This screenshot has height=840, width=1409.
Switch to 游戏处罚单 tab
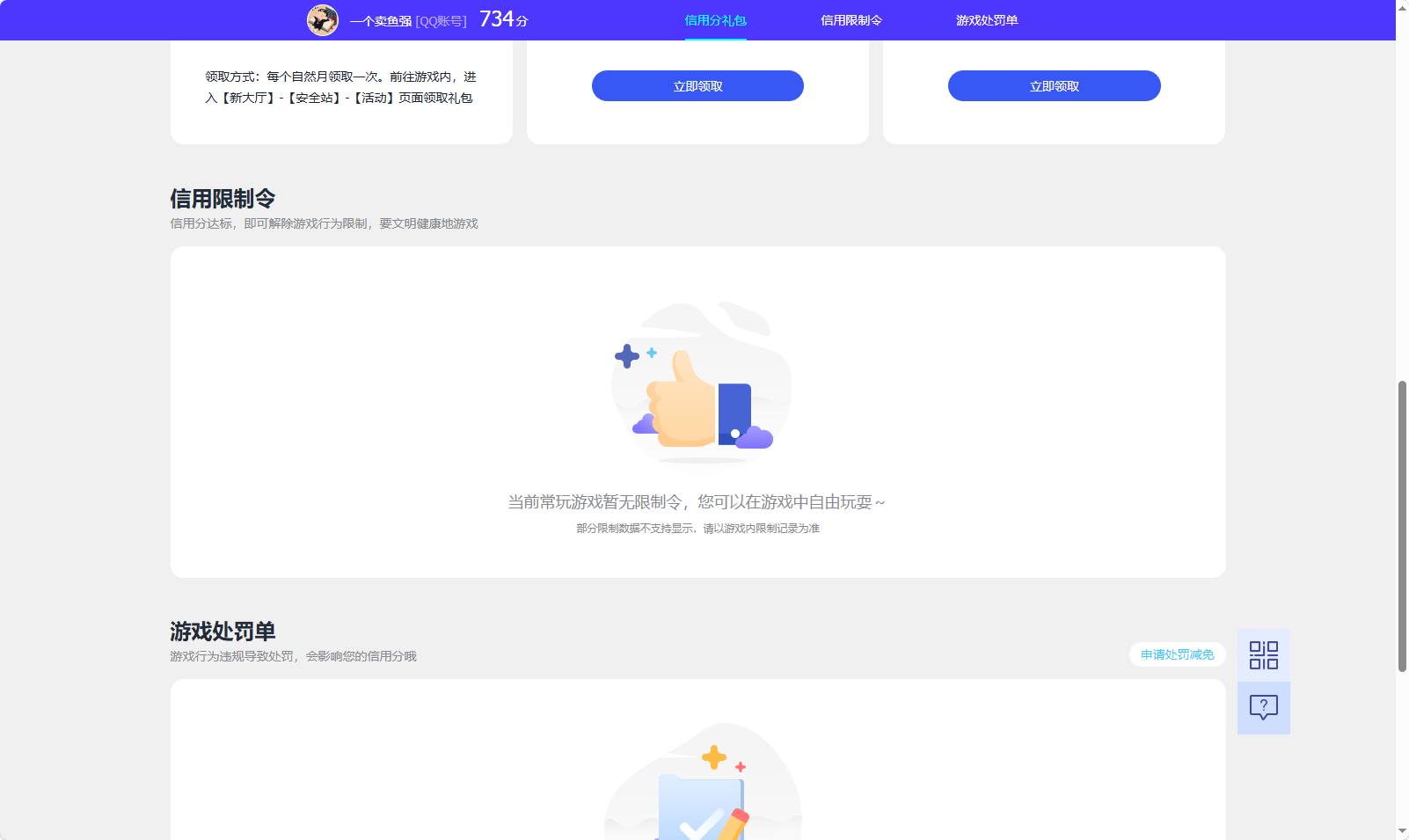click(x=987, y=20)
